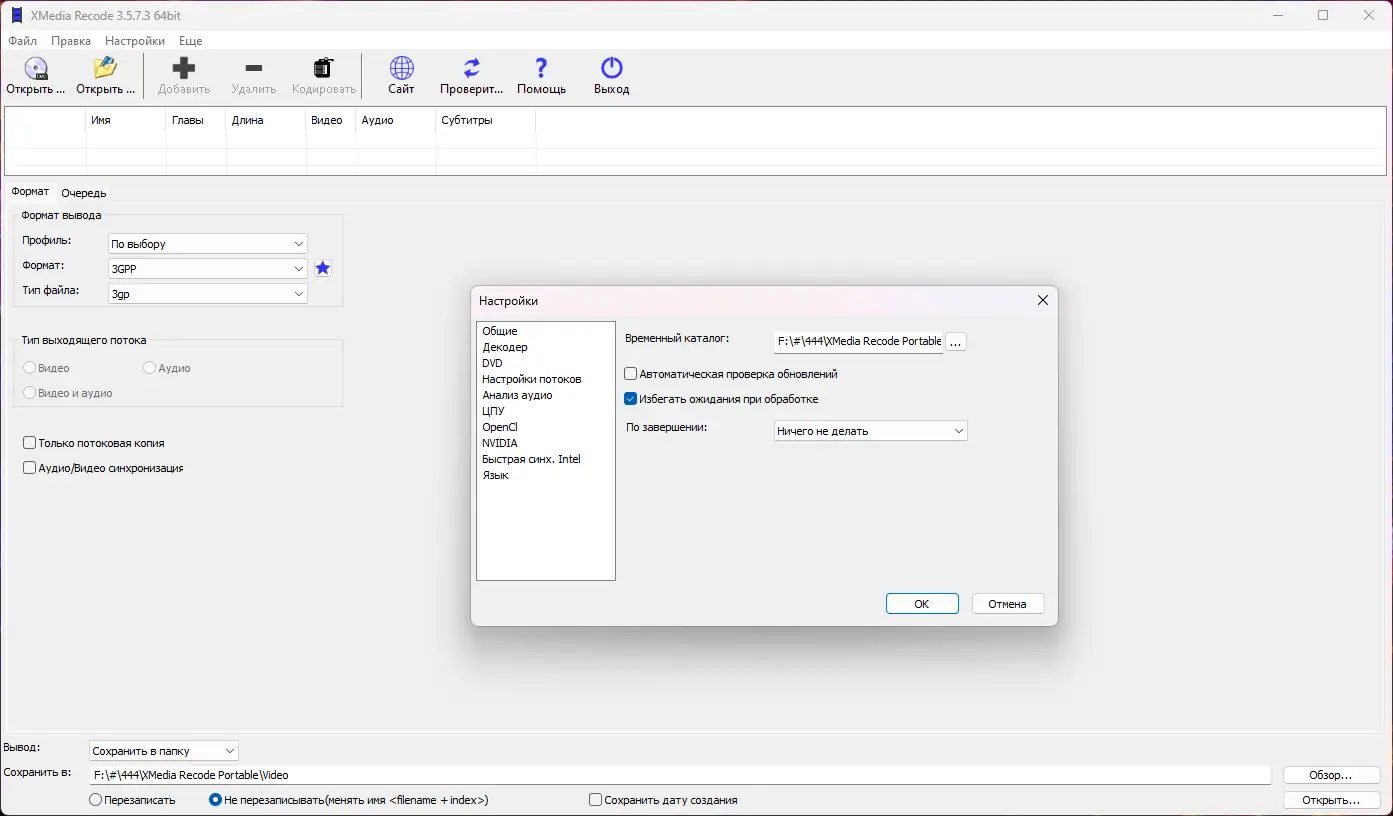The width and height of the screenshot is (1393, 816).
Task: Open Помощь question mark icon
Action: (541, 69)
